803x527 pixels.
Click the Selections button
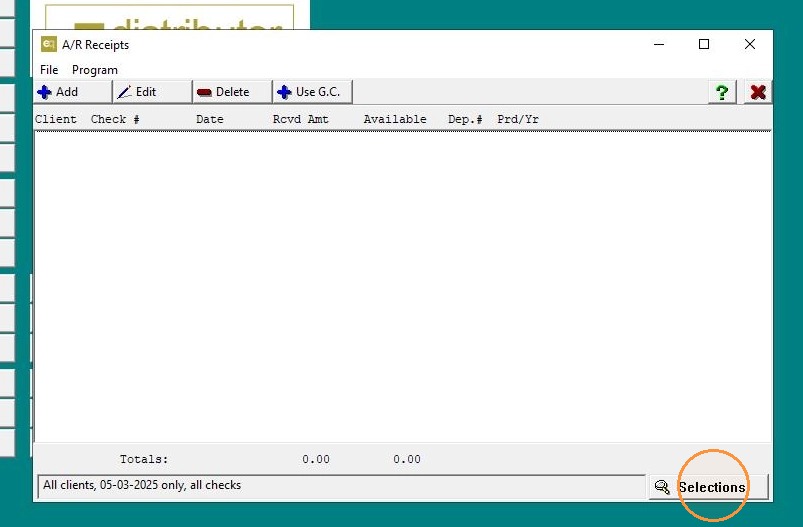(709, 487)
